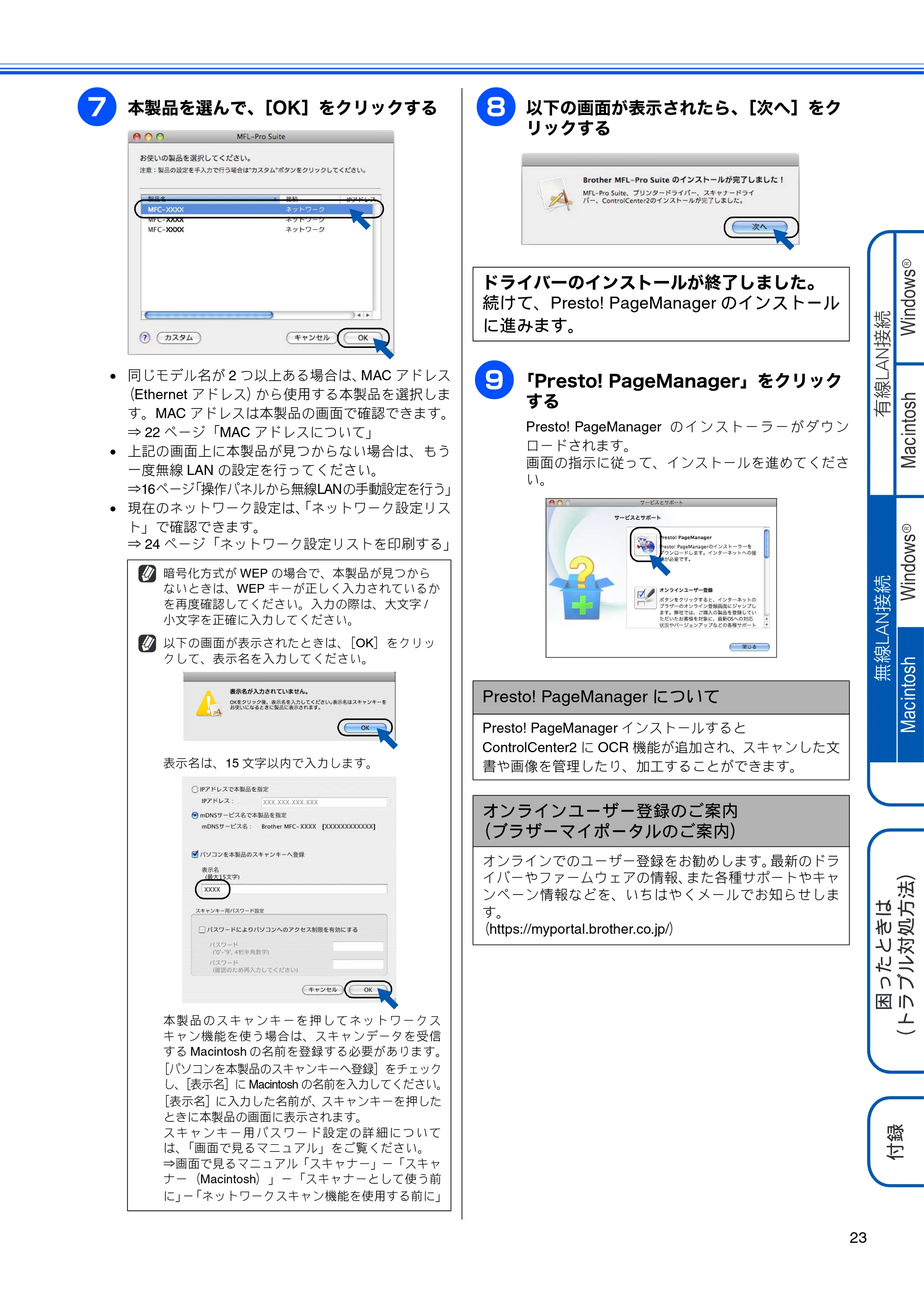Image resolution: width=924 pixels, height=1308 pixels.
Task: Click OK in the product selection dialog
Action: (x=363, y=337)
